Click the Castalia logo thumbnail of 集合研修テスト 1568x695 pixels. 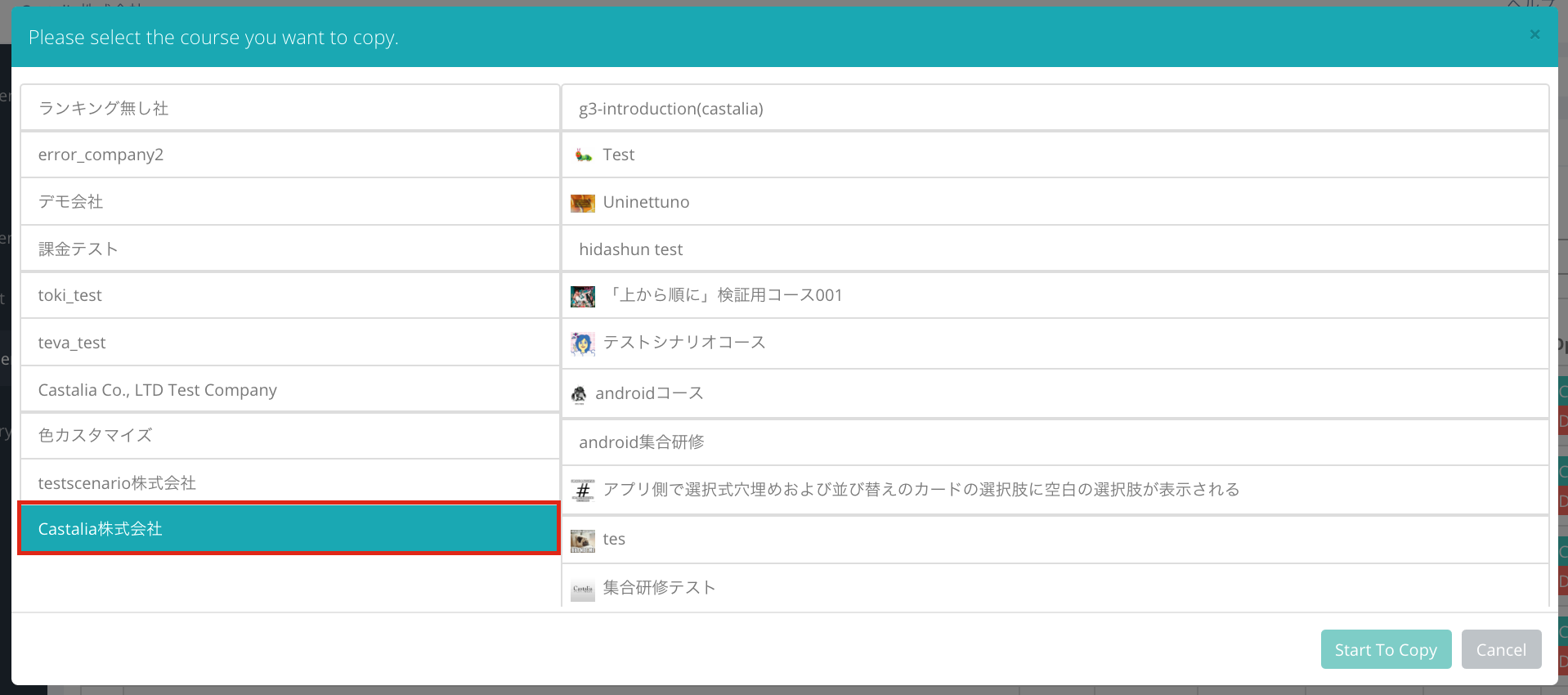pos(583,589)
